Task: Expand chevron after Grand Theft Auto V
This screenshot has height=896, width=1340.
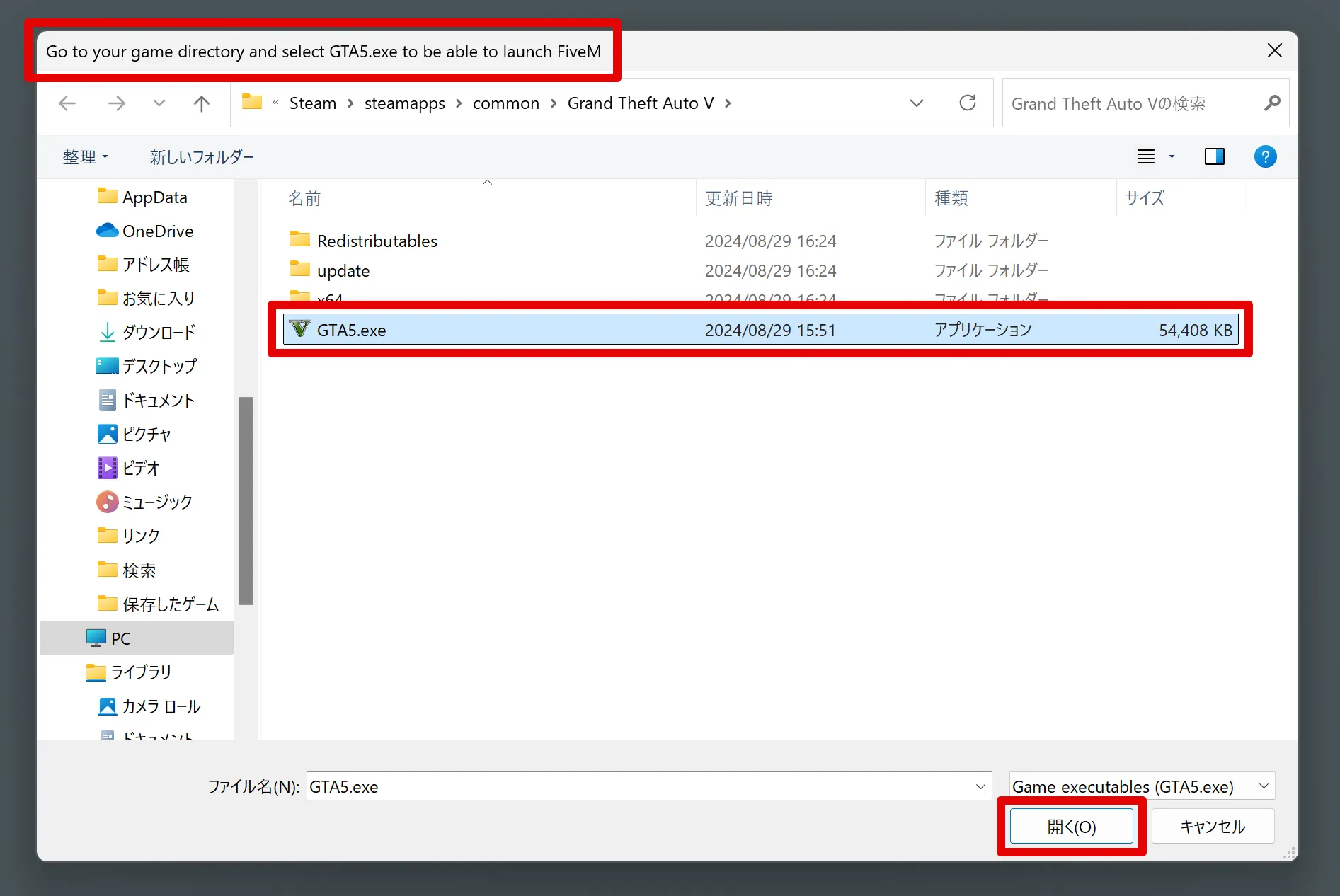Action: [x=728, y=103]
